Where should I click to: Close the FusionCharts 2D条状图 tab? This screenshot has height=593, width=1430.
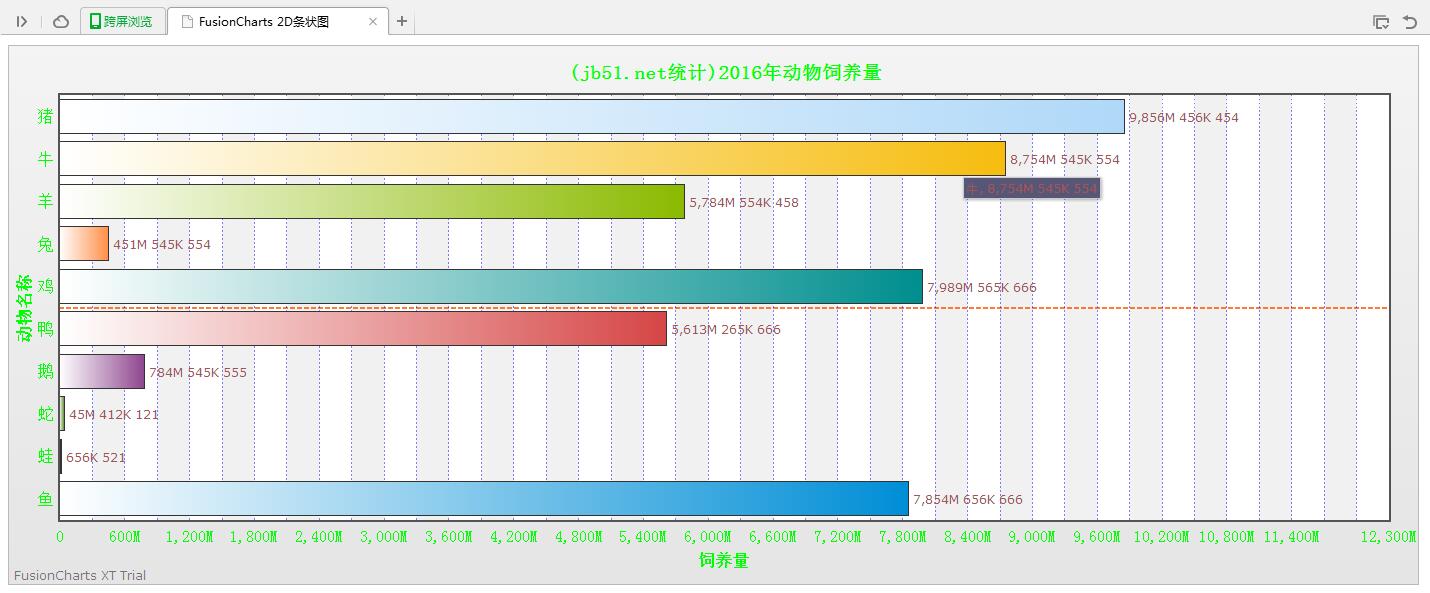[x=373, y=21]
